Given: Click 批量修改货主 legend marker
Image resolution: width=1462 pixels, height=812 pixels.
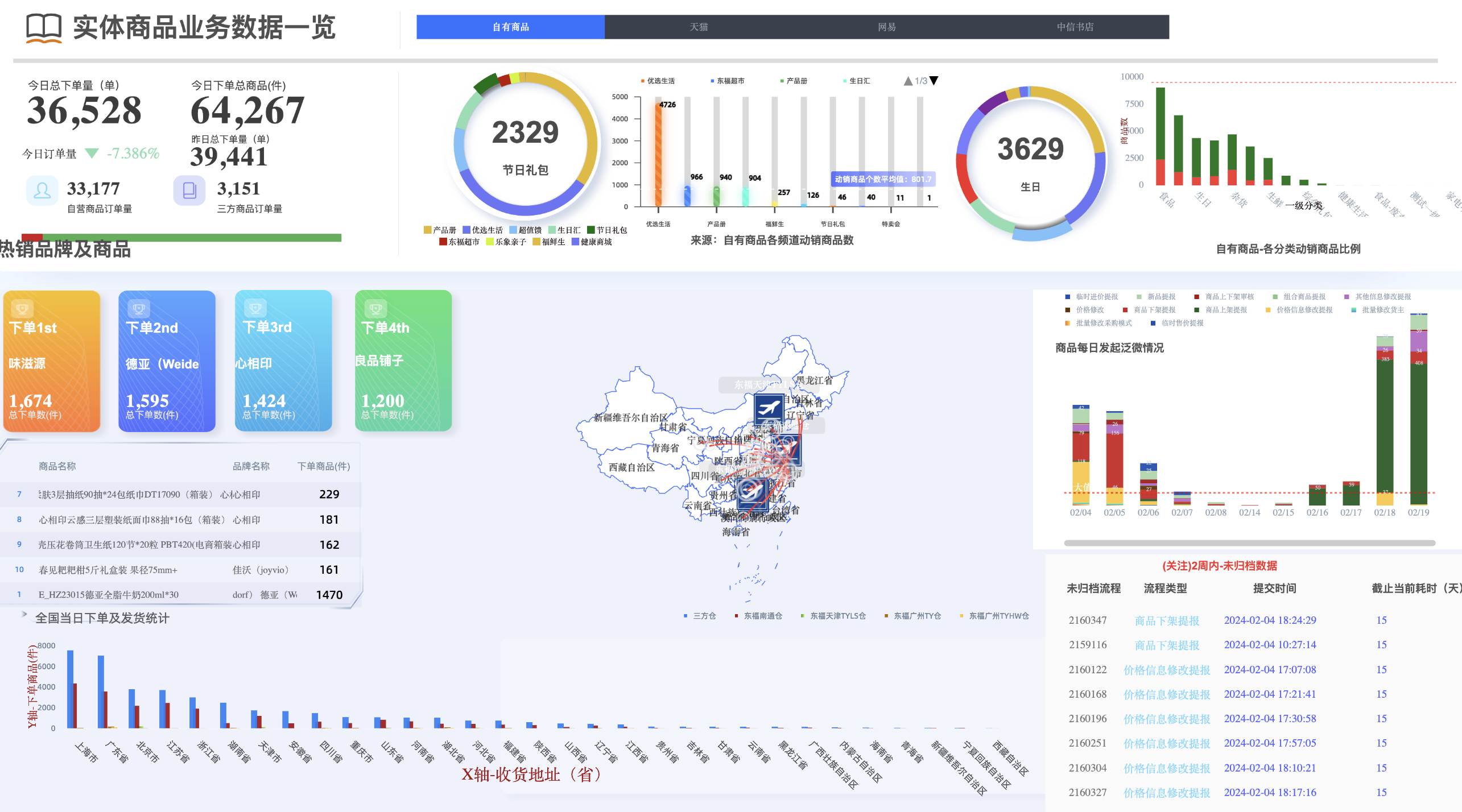Looking at the screenshot, I should click(x=1353, y=310).
